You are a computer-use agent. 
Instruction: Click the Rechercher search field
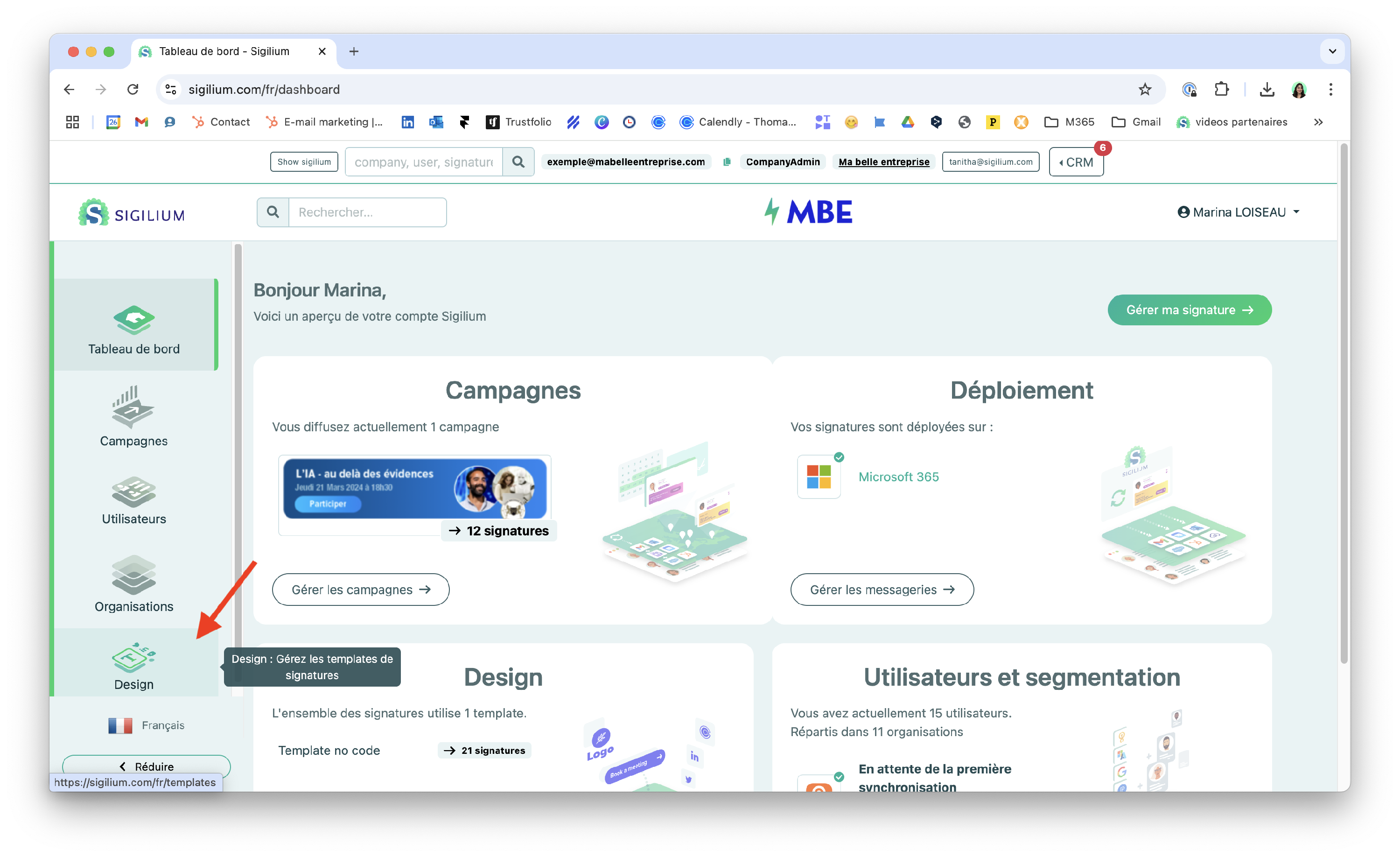click(x=367, y=212)
